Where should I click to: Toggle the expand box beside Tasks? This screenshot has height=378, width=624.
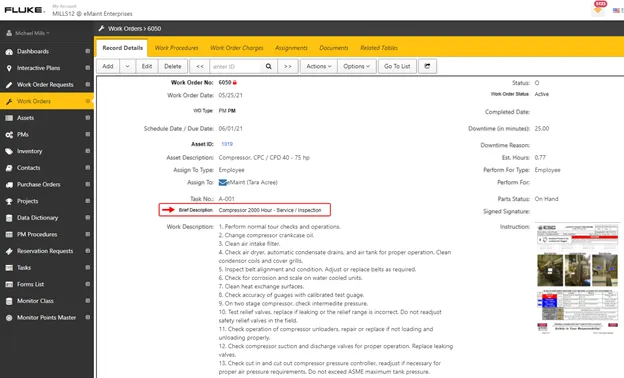point(88,267)
